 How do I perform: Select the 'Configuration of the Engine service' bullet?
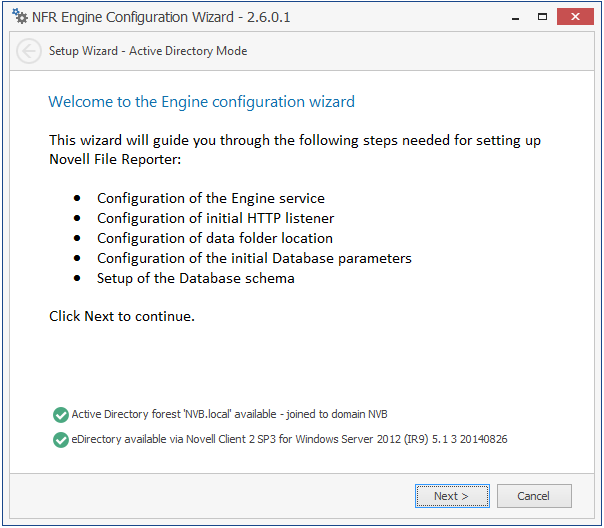(210, 198)
